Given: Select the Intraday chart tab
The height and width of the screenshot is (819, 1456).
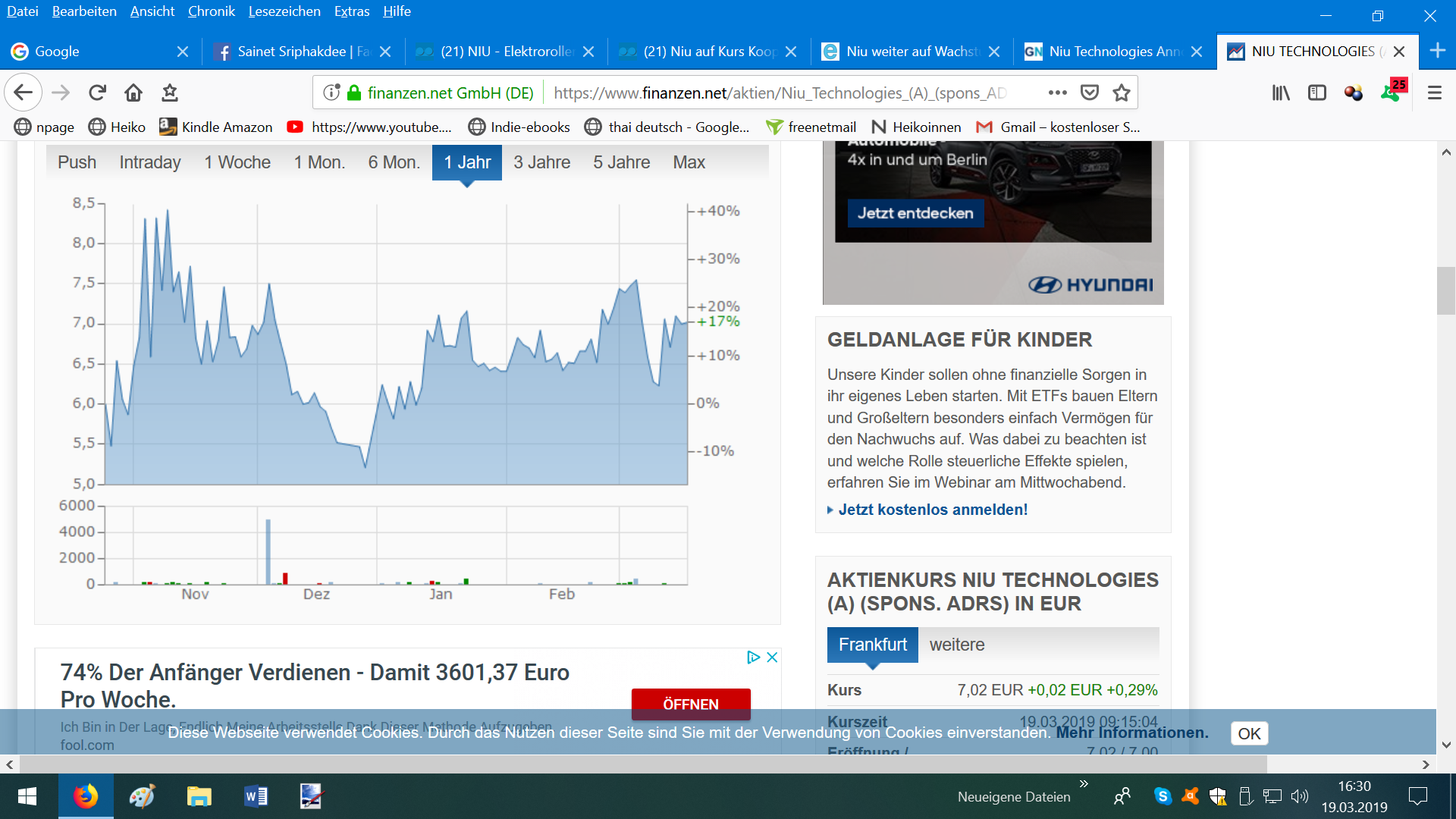Looking at the screenshot, I should 149,162.
